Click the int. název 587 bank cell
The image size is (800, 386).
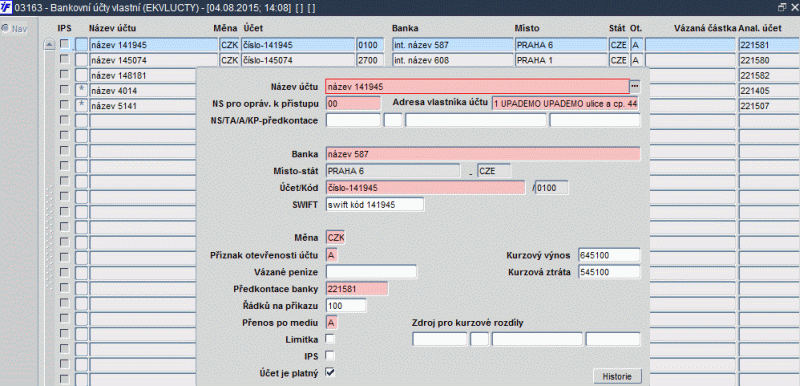point(453,45)
